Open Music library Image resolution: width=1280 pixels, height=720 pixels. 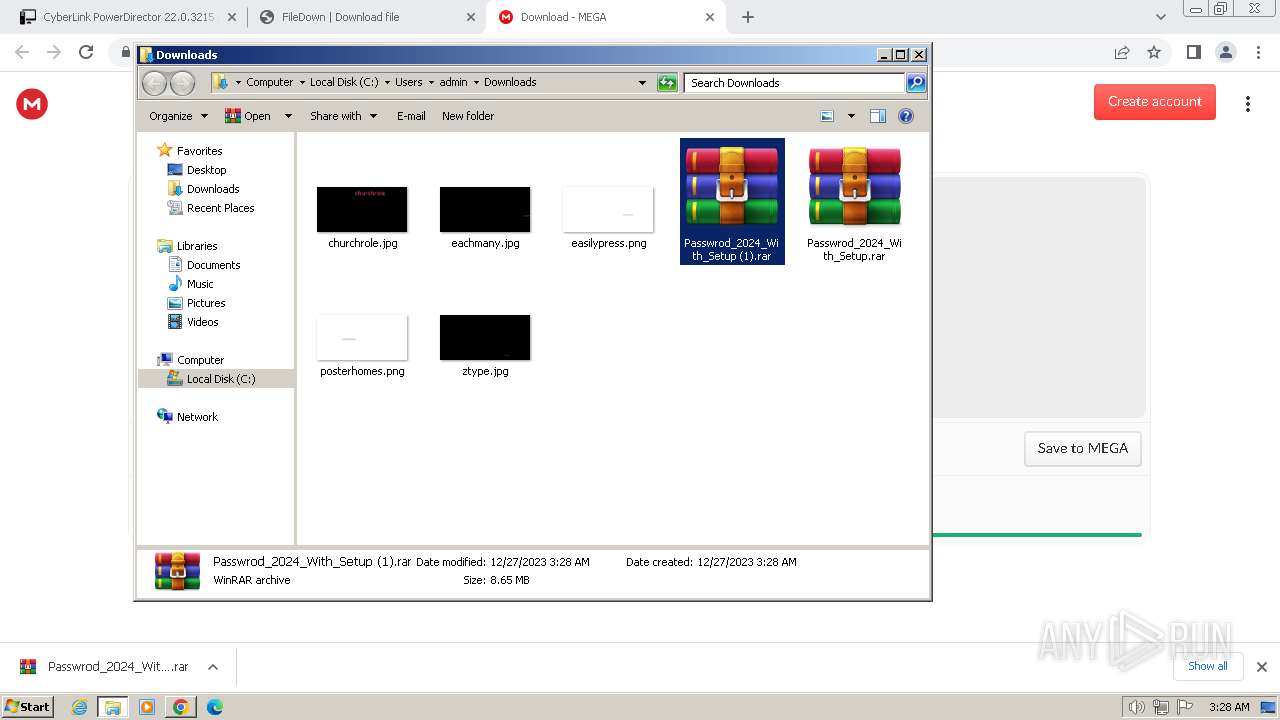point(200,284)
